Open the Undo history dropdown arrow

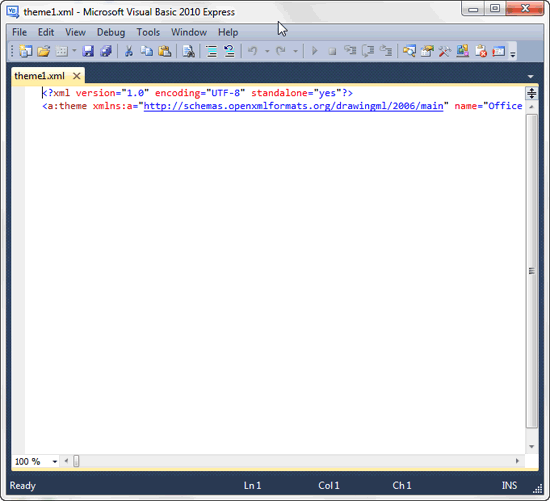tap(267, 51)
